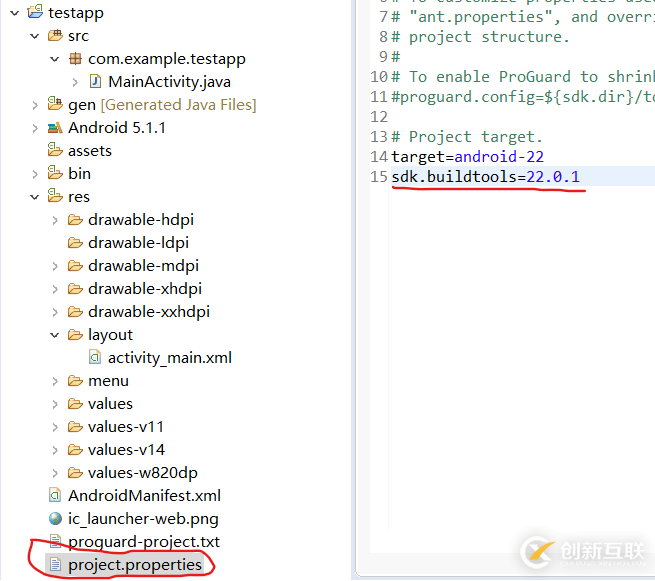Expand the values-v14 folder arrow

(x=55, y=450)
